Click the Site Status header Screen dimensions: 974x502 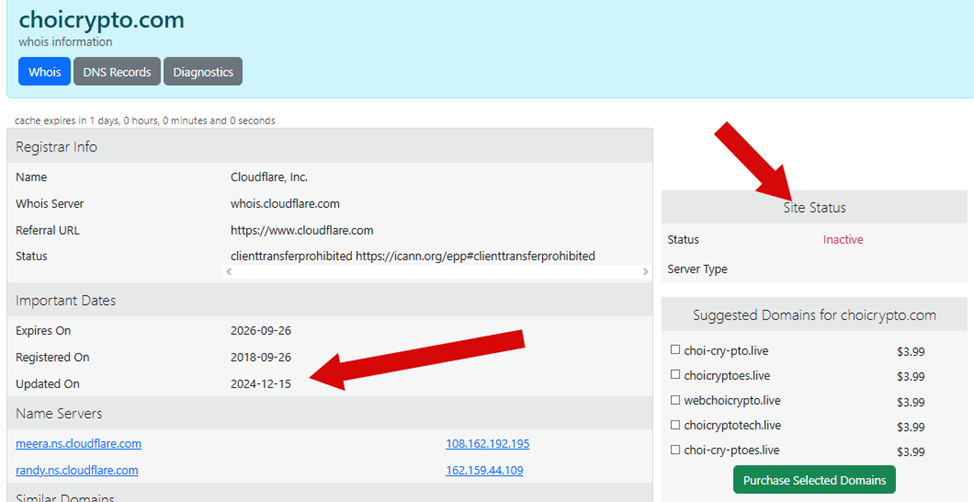(814, 208)
